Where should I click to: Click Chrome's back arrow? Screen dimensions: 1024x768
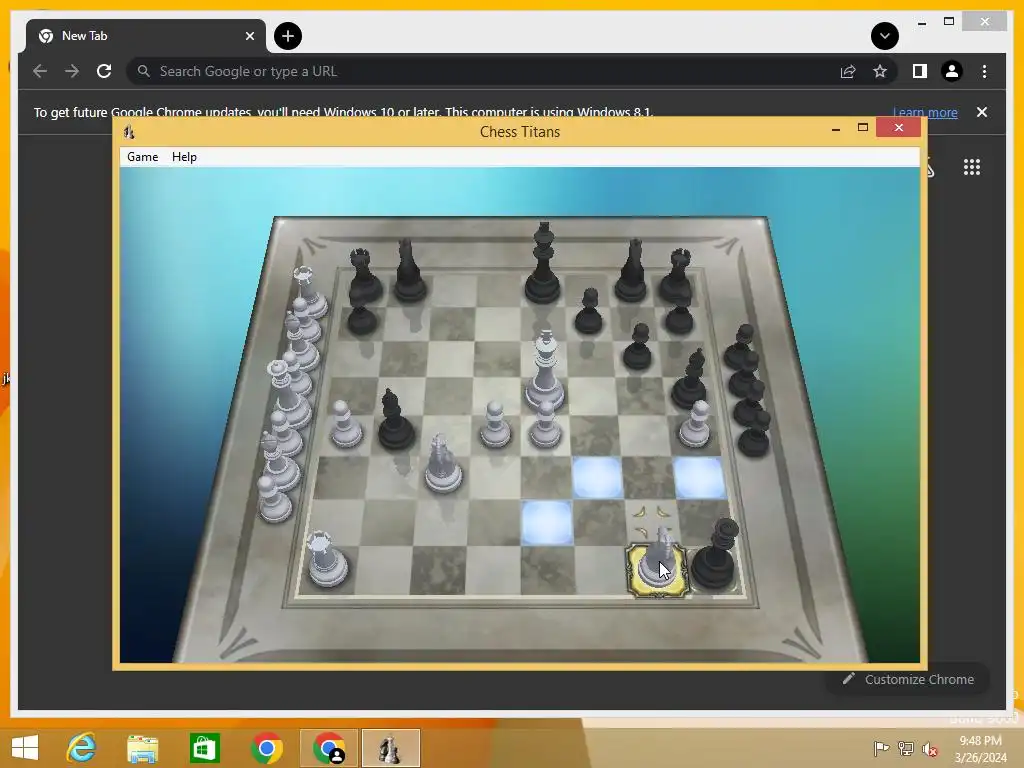[40, 71]
